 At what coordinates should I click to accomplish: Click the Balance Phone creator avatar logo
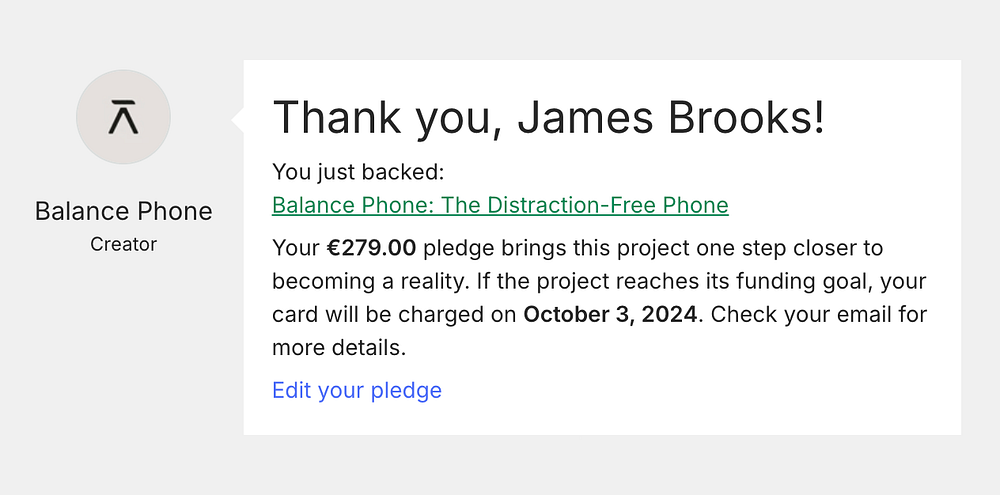tap(123, 117)
